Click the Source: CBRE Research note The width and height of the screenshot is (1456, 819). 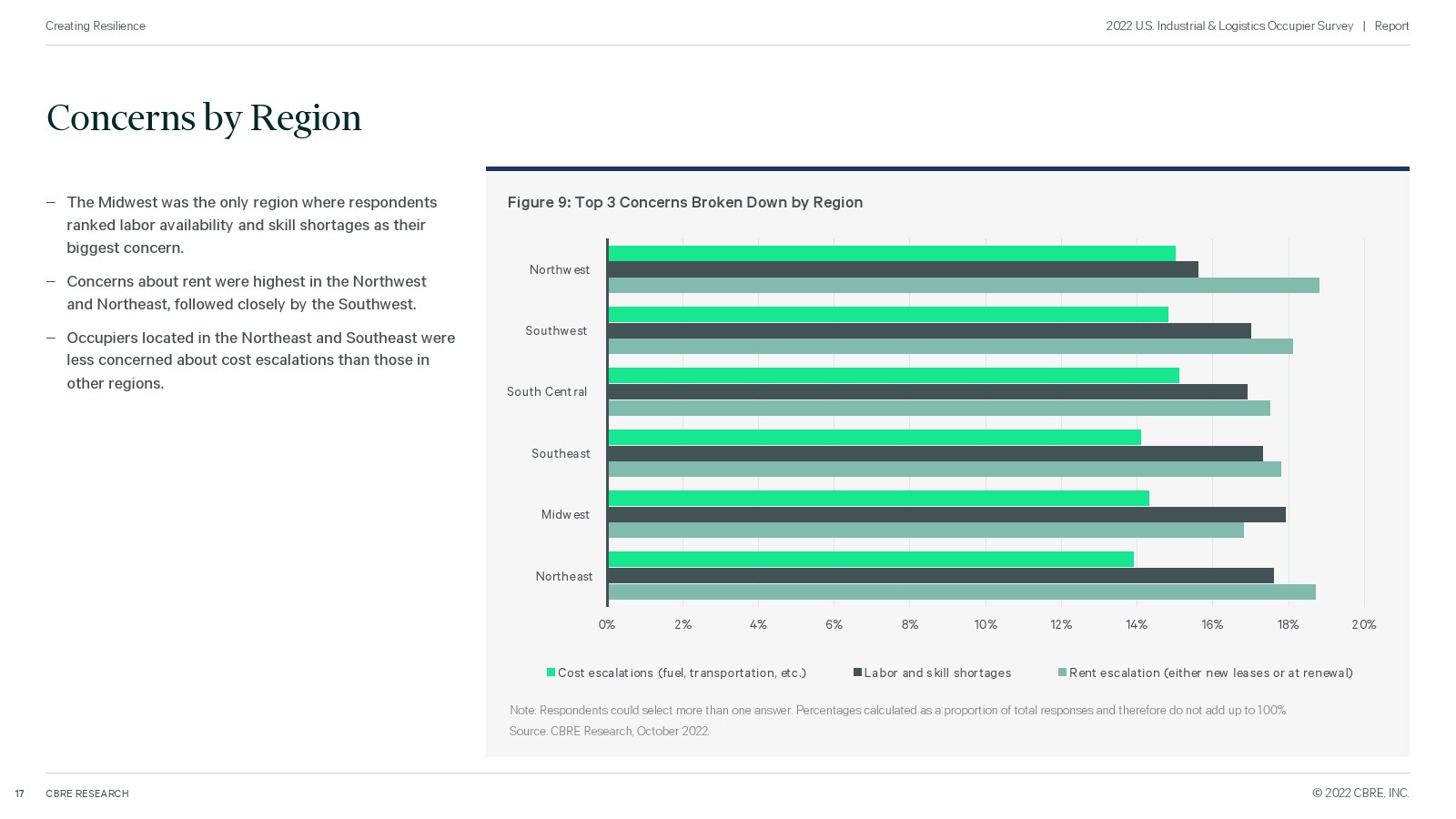[609, 731]
